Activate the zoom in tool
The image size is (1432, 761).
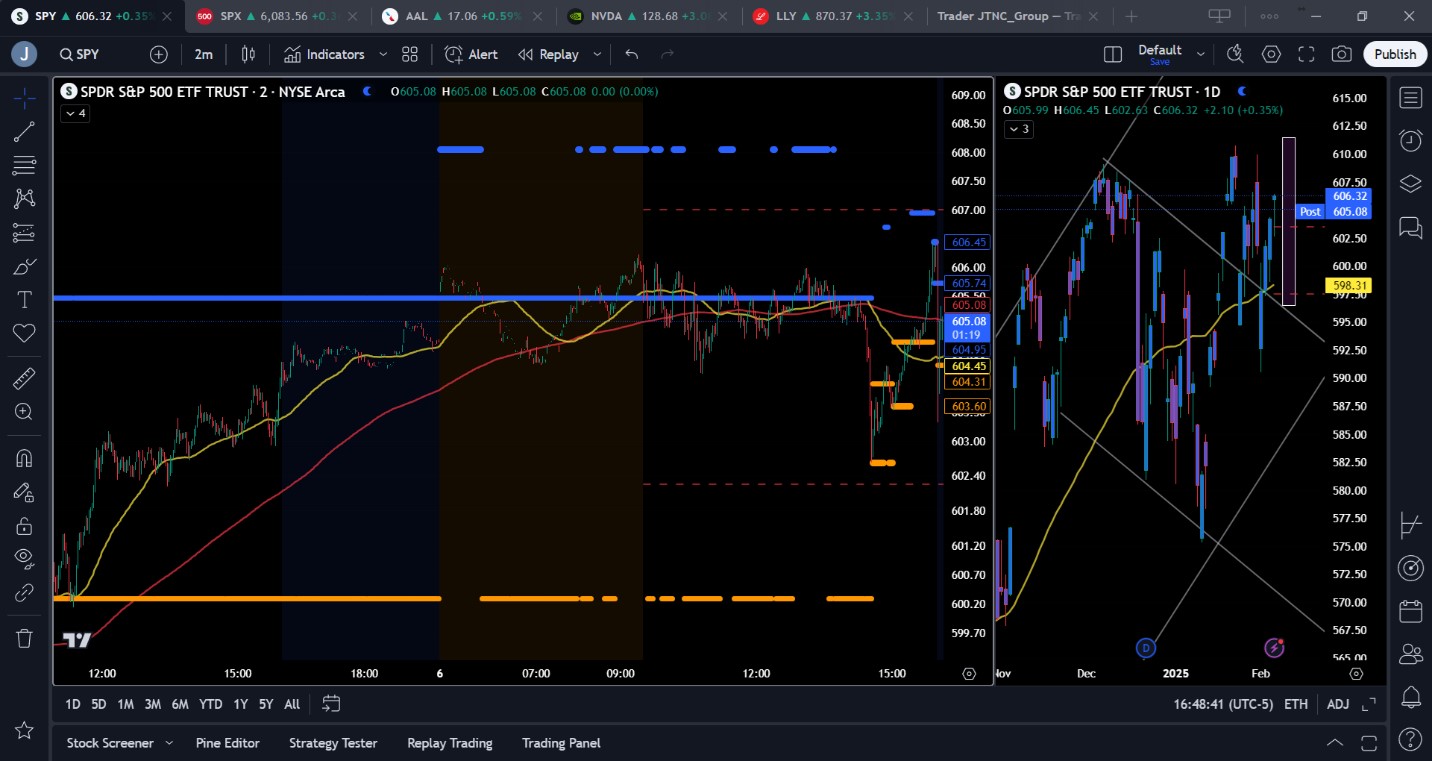point(24,411)
